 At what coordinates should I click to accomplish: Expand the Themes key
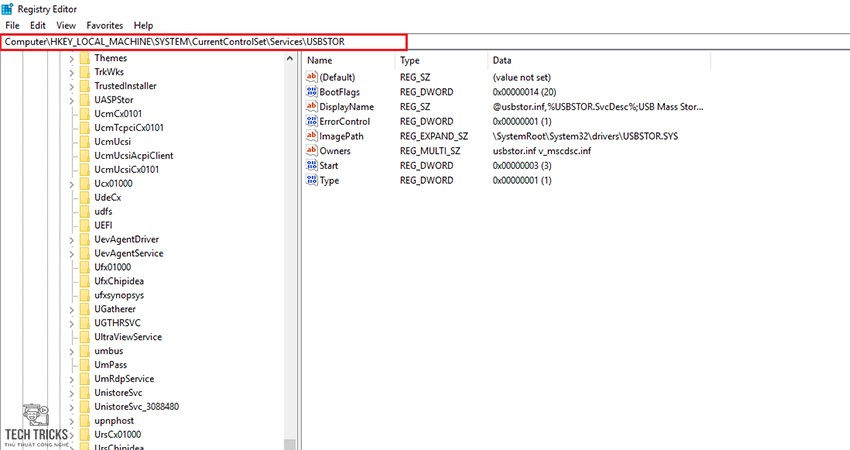pyautogui.click(x=72, y=59)
